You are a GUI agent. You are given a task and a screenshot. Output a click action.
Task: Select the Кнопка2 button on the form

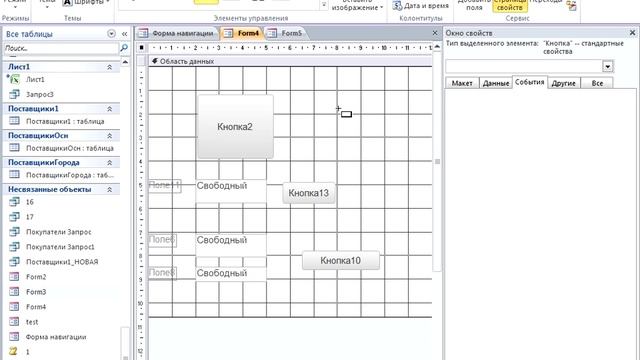tap(236, 127)
